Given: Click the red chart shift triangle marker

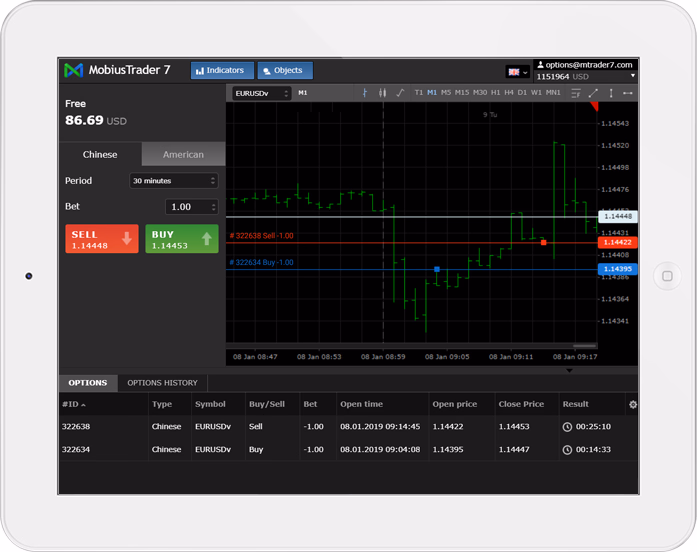Looking at the screenshot, I should tap(594, 106).
